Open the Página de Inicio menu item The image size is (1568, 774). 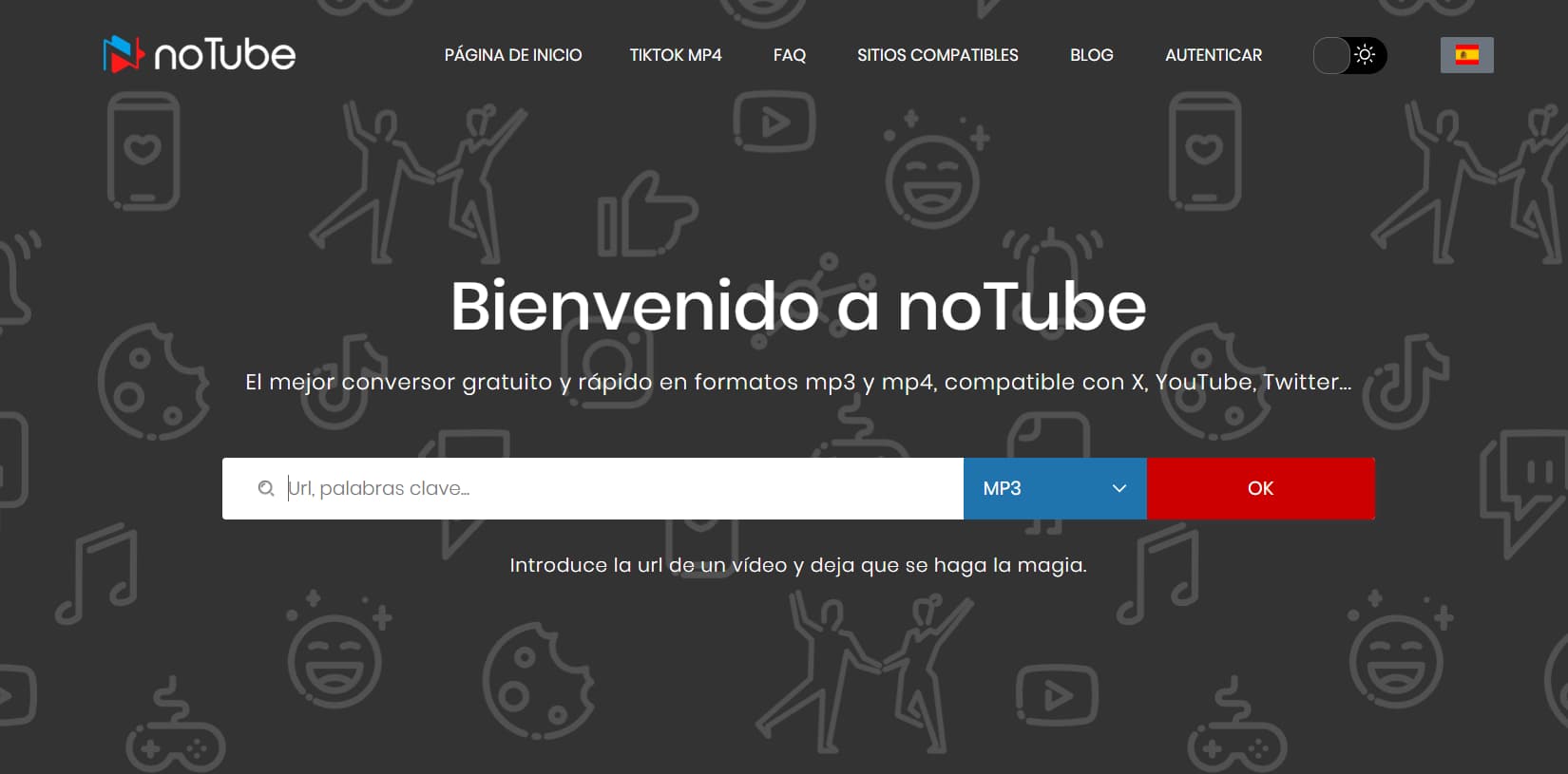point(513,55)
